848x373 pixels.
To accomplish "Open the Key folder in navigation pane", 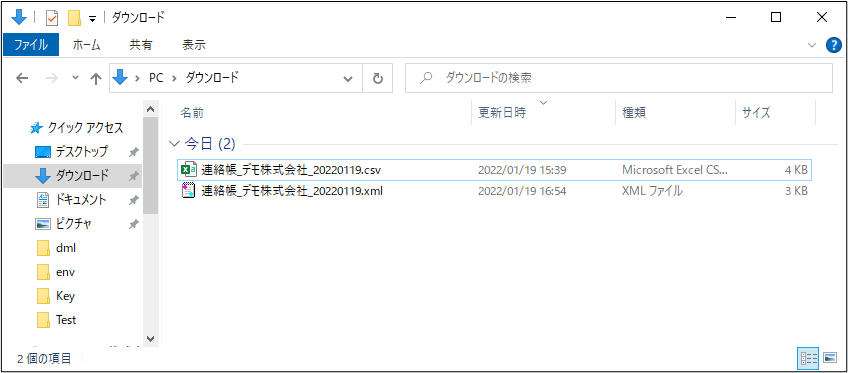I will click(x=65, y=296).
